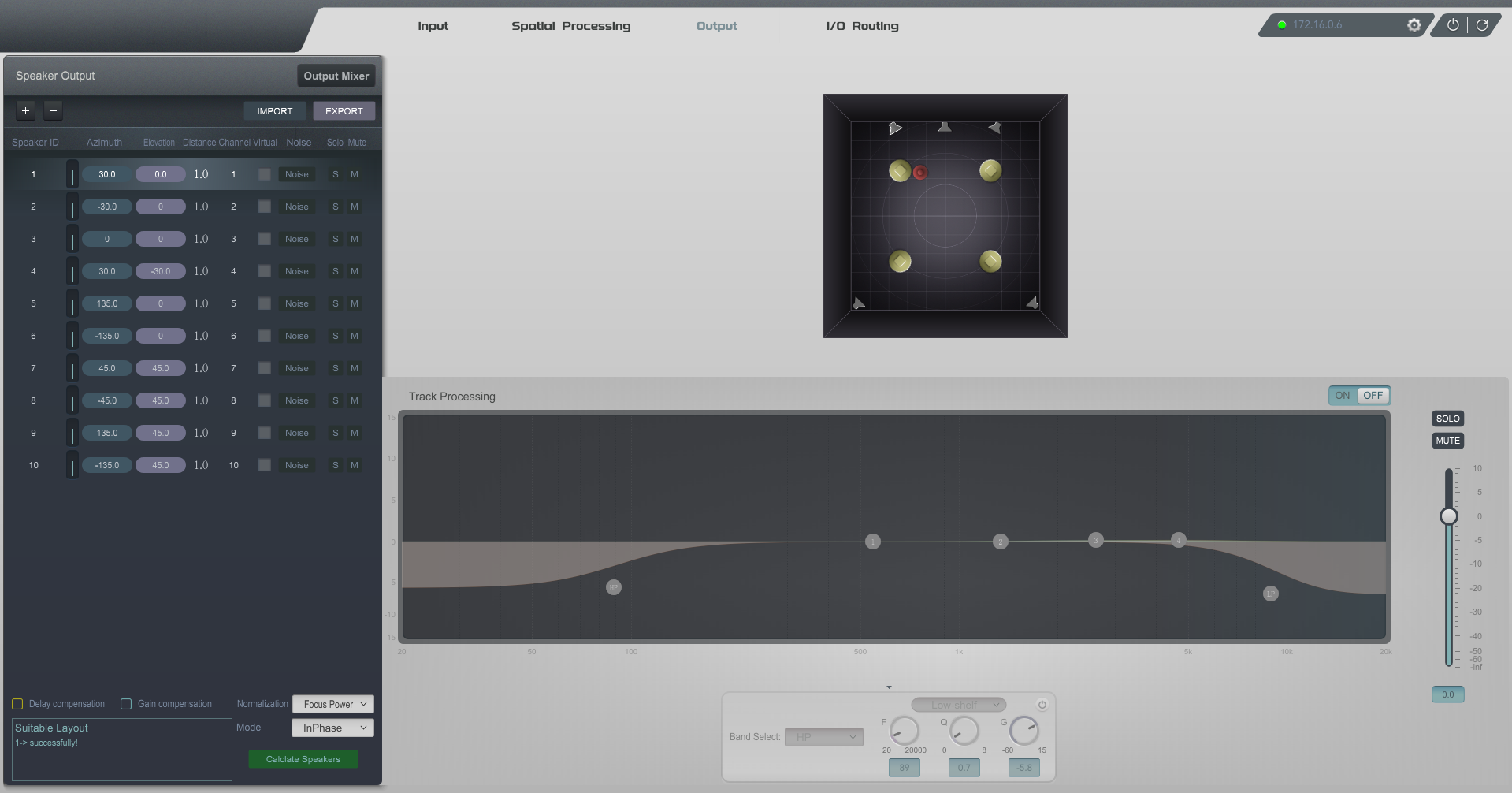1512x793 pixels.
Task: Tick the Virtual checkbox for speaker 4
Action: (265, 271)
